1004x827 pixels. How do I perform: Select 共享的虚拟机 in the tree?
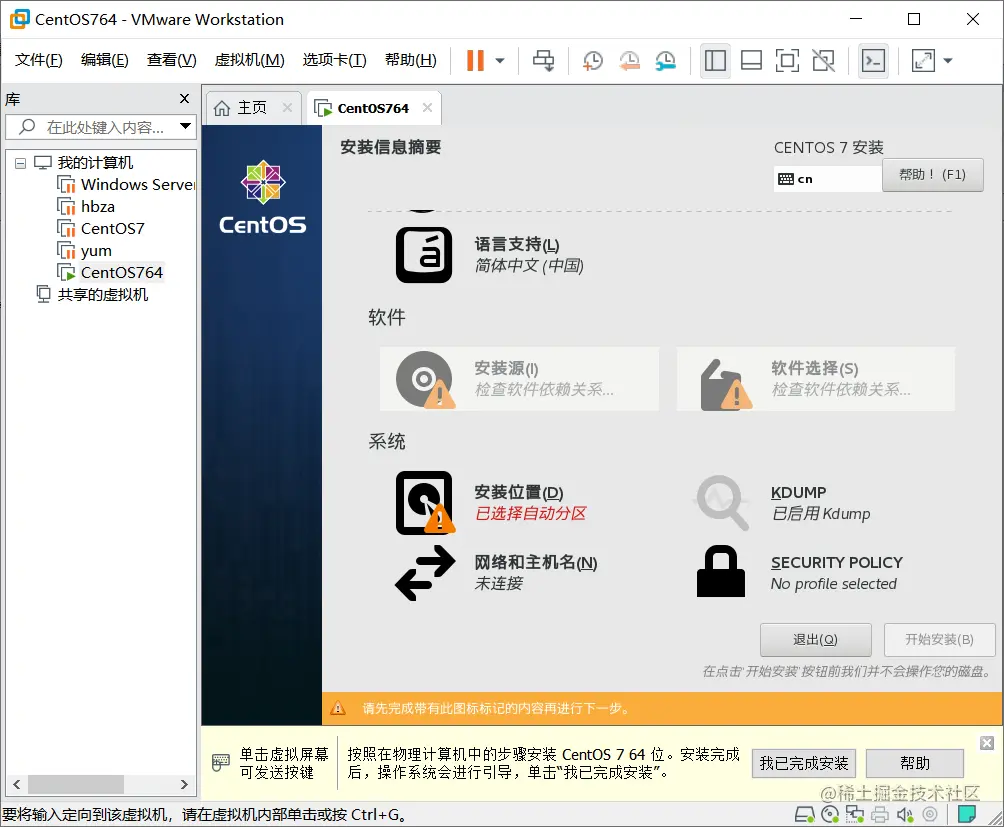[x=92, y=294]
